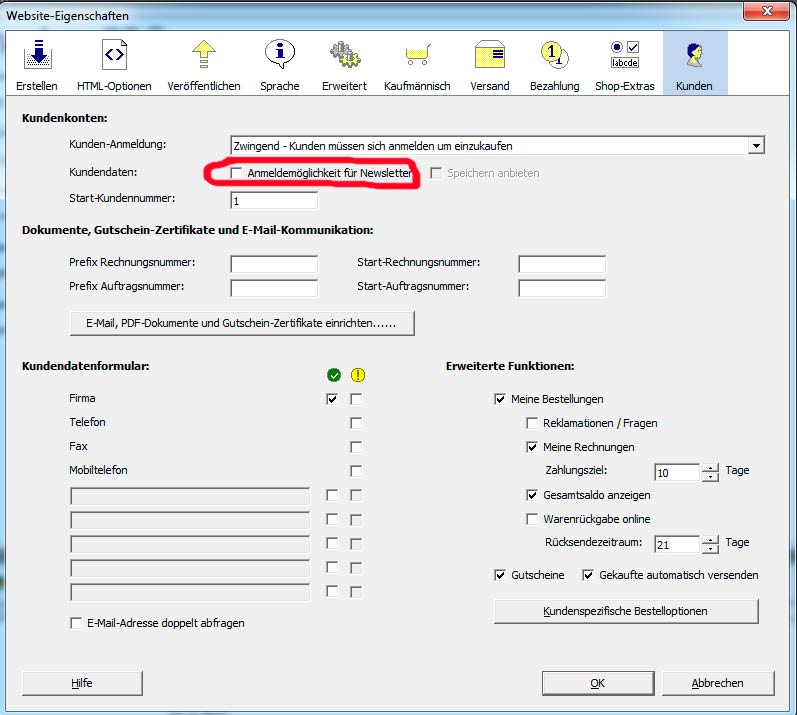The height and width of the screenshot is (715, 797).
Task: Open the Shop-Extras tab
Action: [624, 63]
